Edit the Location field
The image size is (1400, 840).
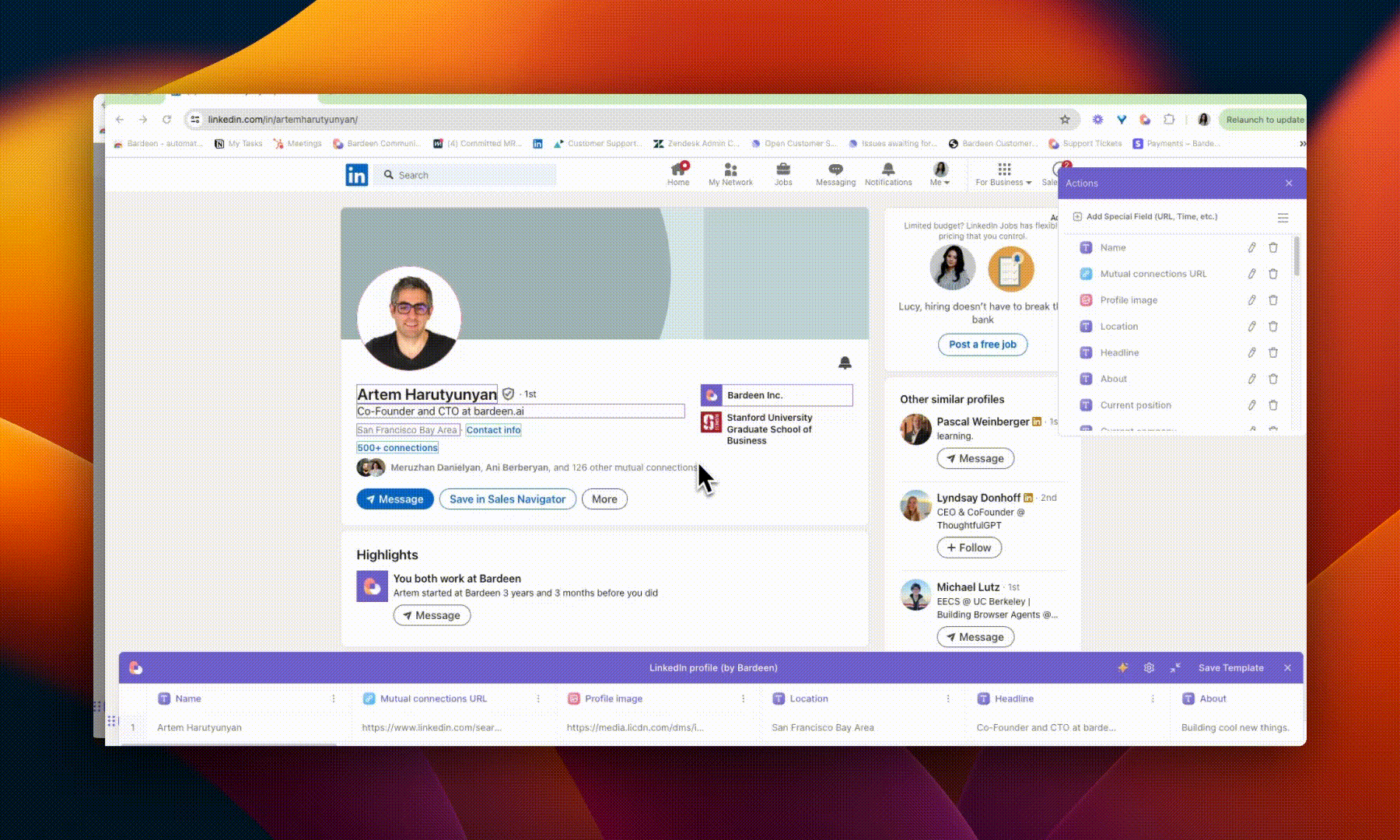click(x=1251, y=327)
